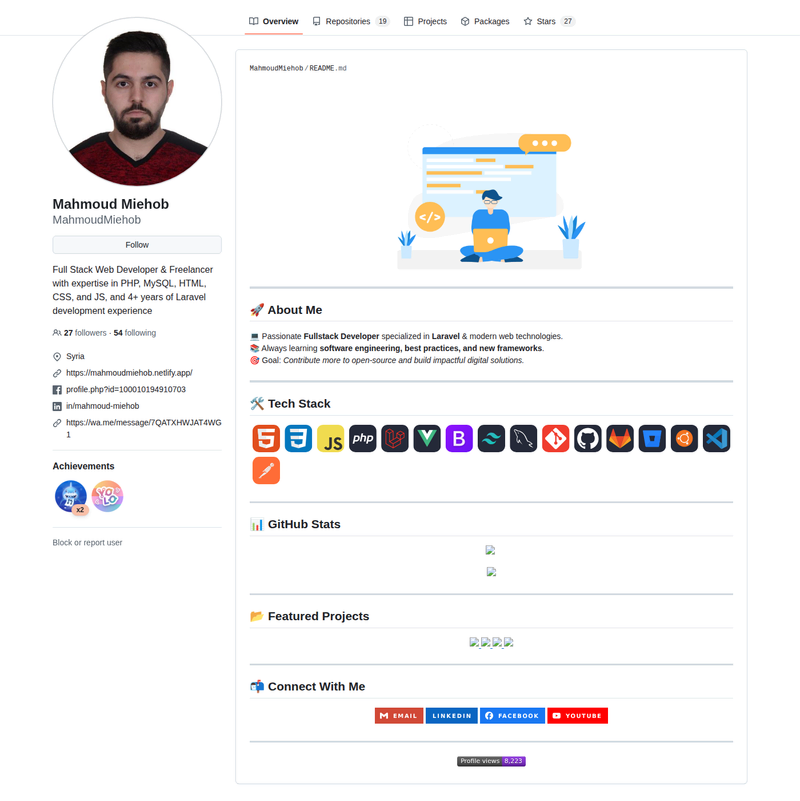Click the last Featured Projects image
This screenshot has height=801, width=800.
[508, 642]
